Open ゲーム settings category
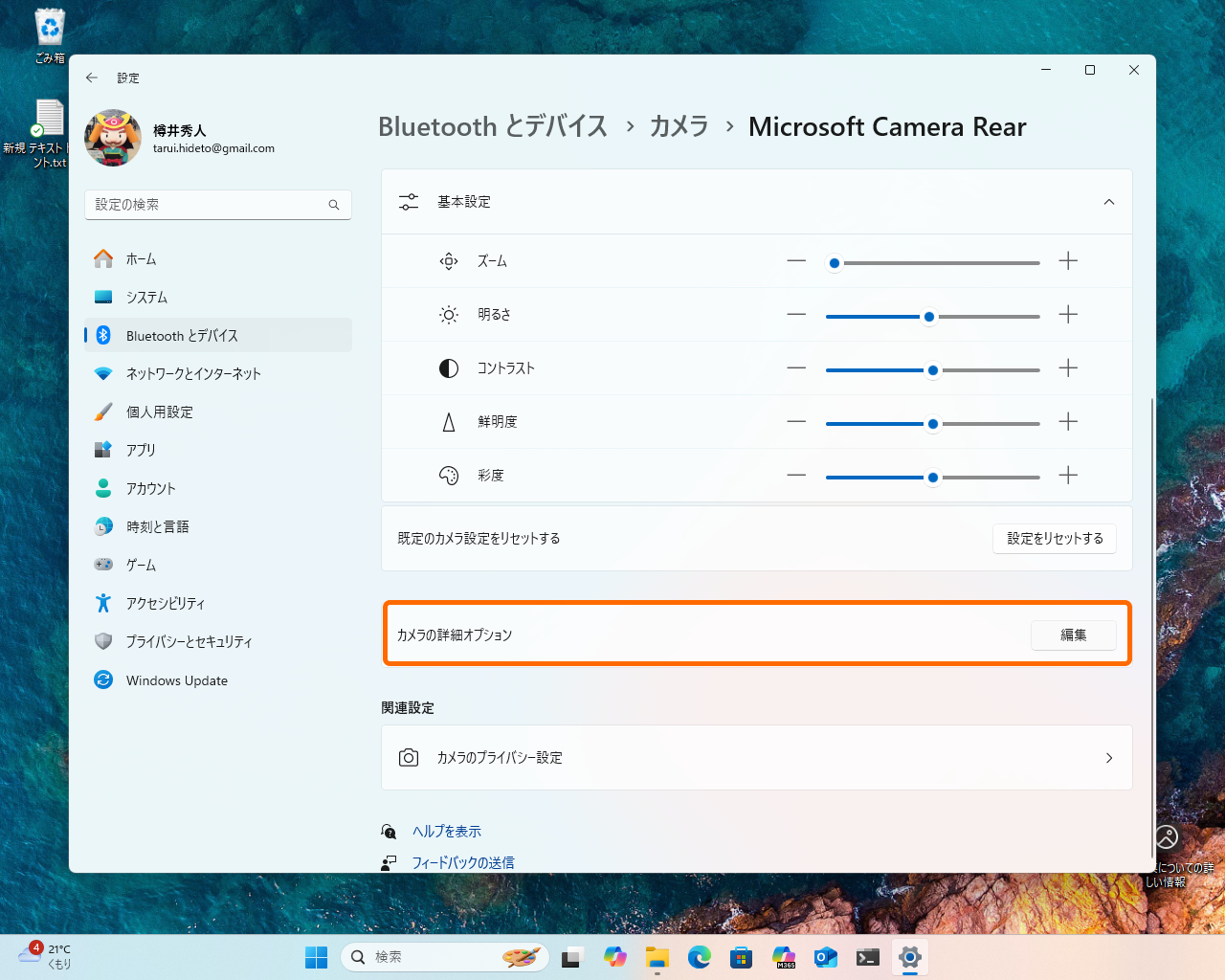1225x980 pixels. [218, 566]
